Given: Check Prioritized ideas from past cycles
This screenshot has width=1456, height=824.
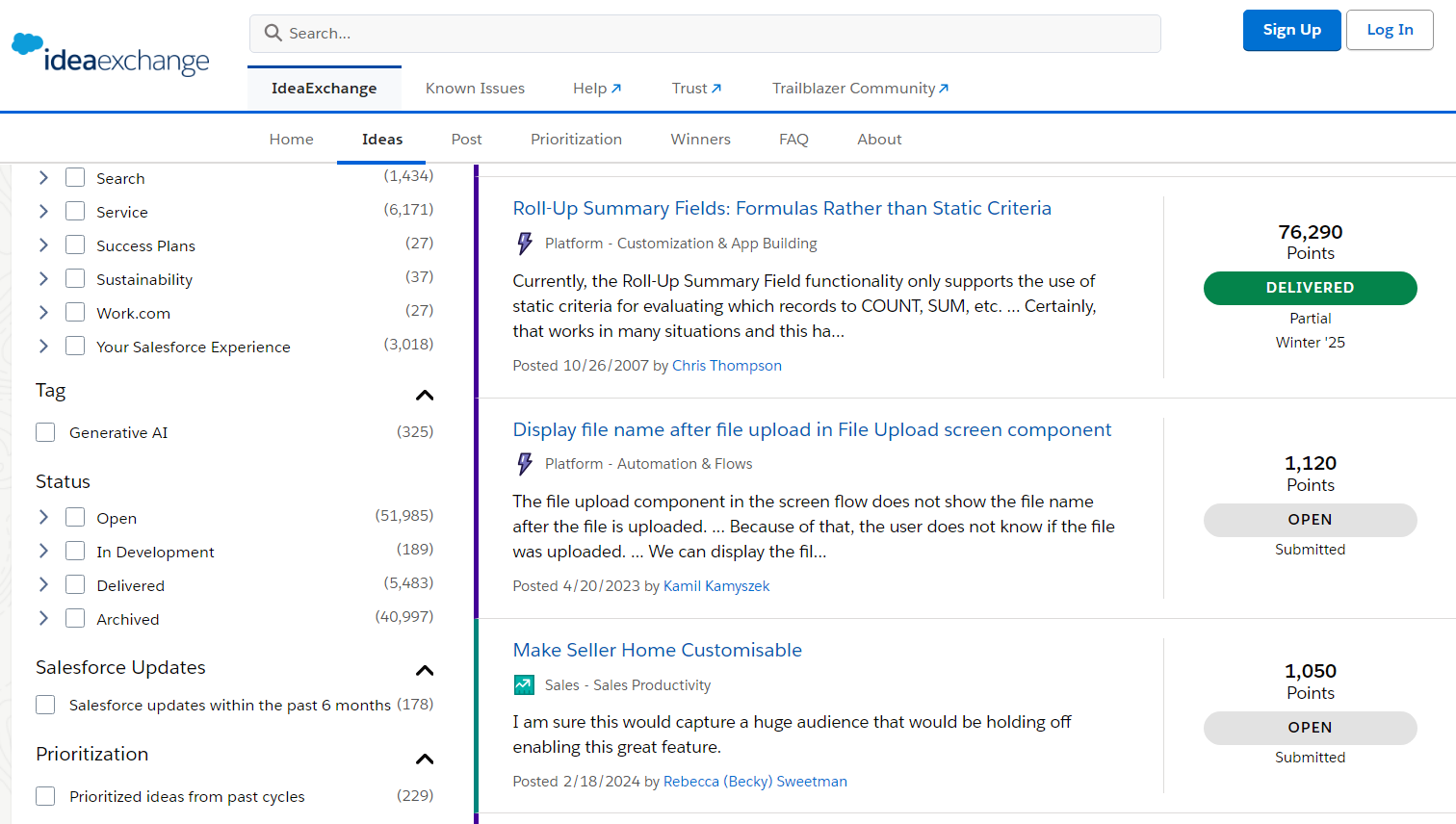Looking at the screenshot, I should [45, 796].
